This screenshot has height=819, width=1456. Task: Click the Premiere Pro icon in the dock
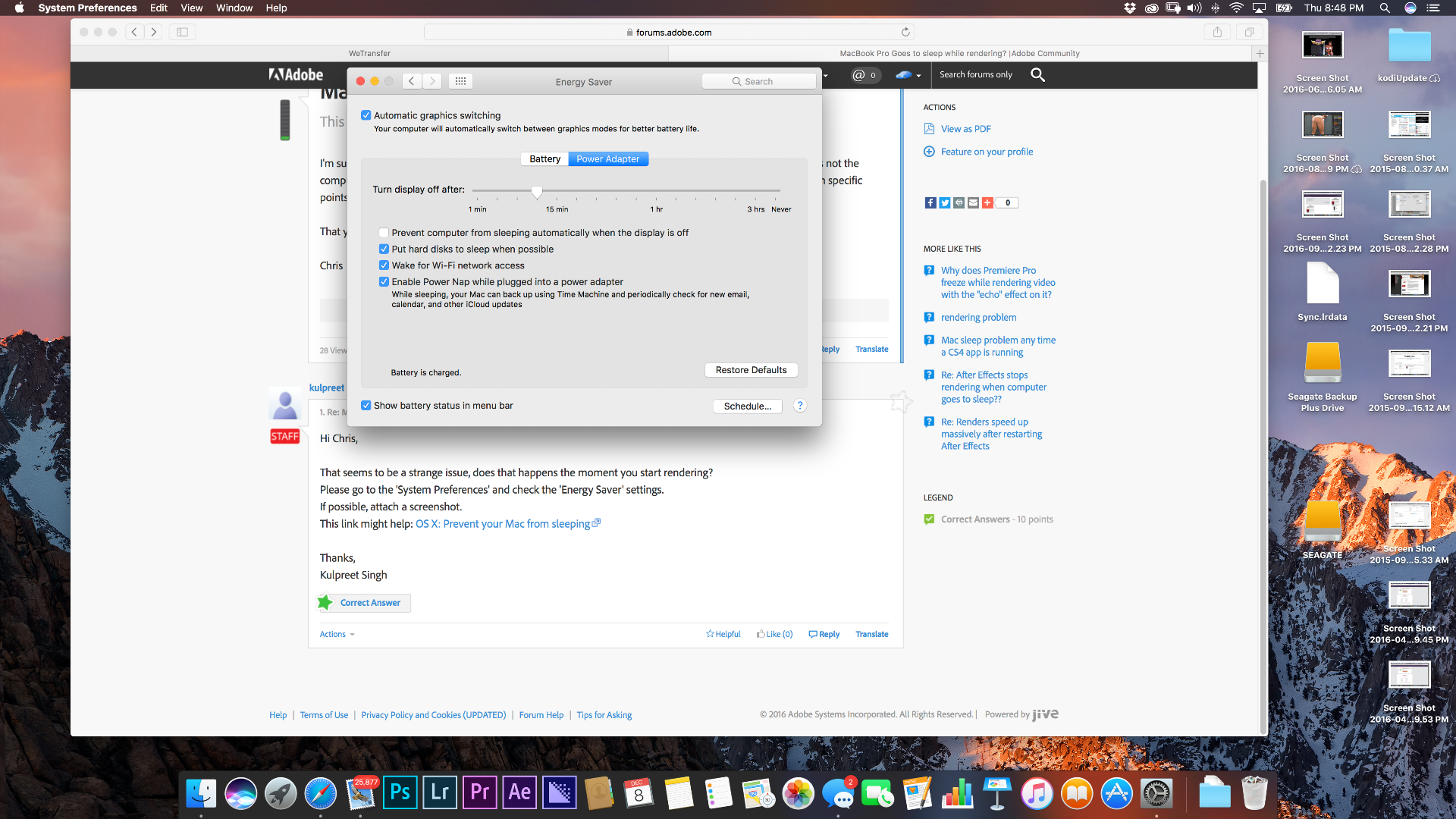(x=480, y=792)
